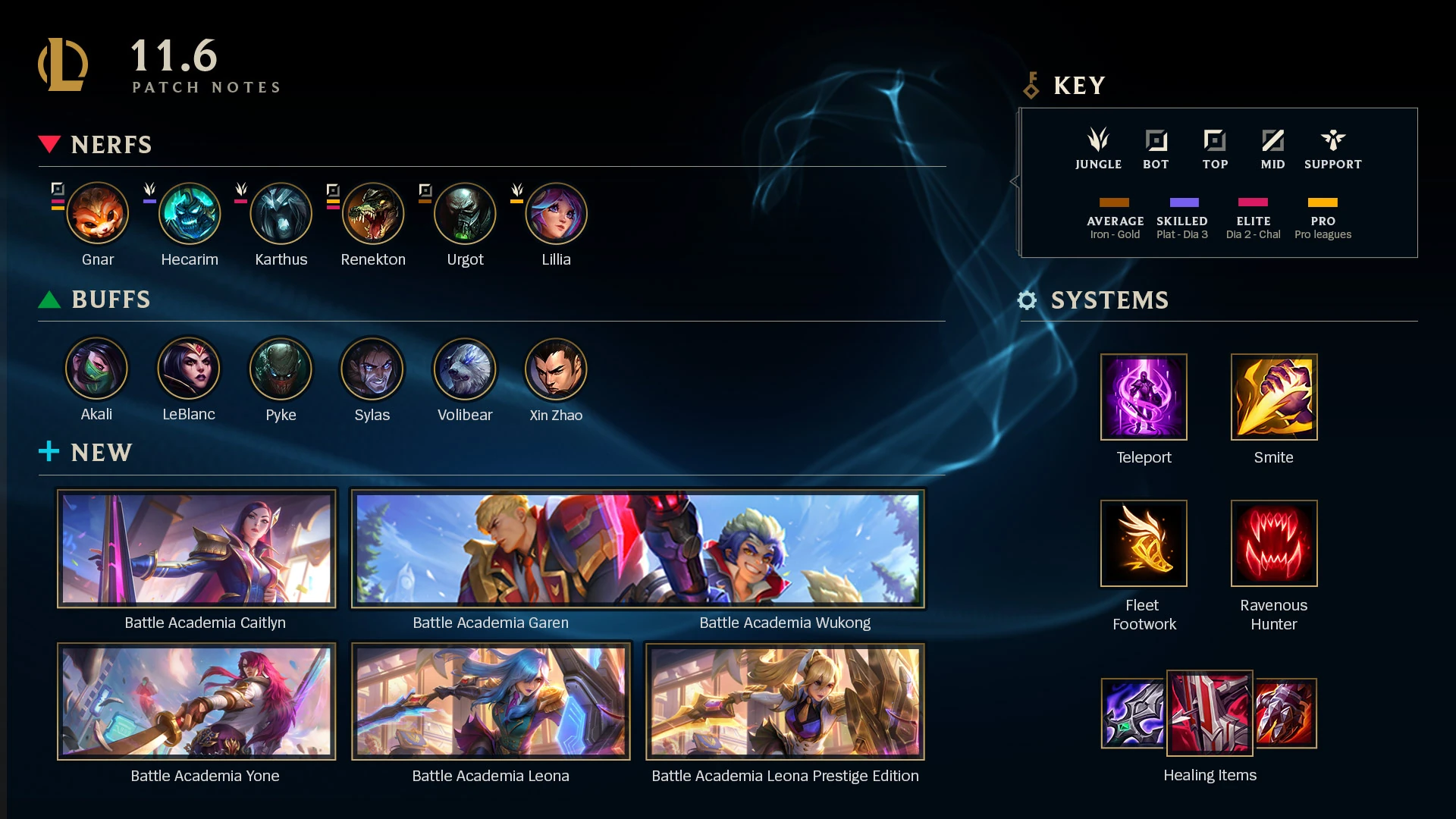Screen dimensions: 1456x819
Task: Select Akali in the Buffs row
Action: [x=96, y=369]
